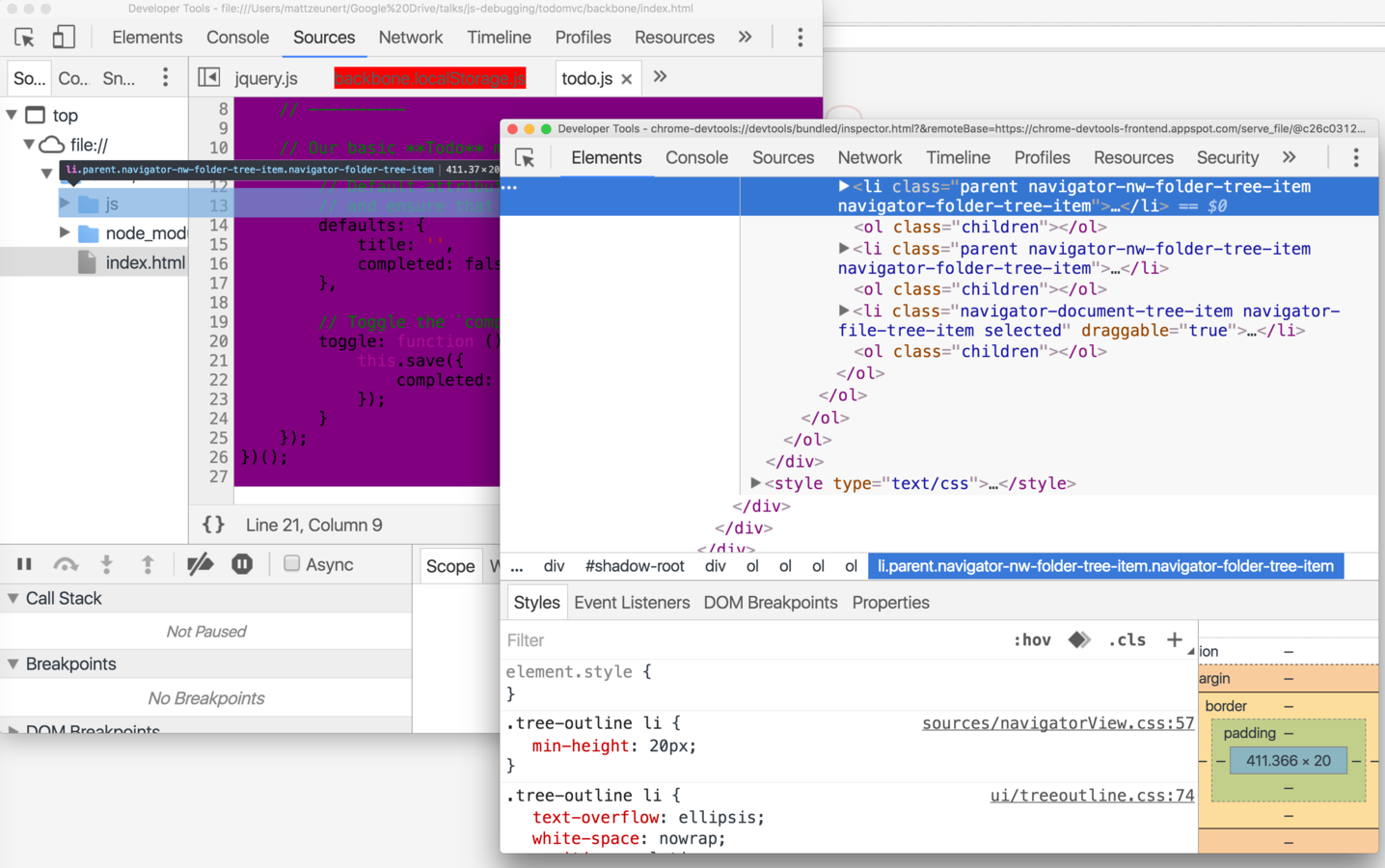
Task: Click the new style rule plus icon
Action: [x=1174, y=639]
